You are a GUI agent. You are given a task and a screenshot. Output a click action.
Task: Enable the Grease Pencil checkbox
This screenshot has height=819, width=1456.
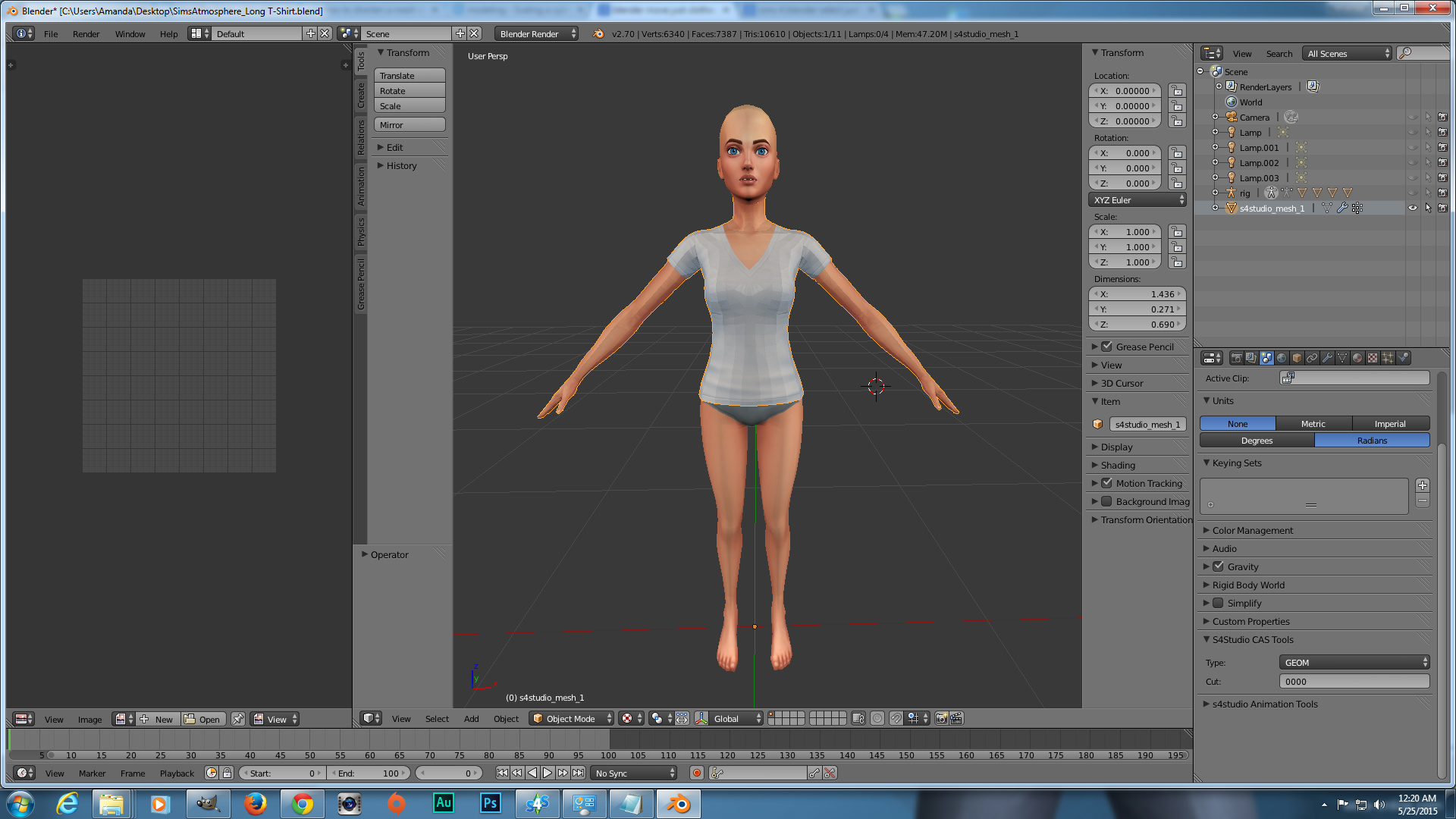[1106, 347]
